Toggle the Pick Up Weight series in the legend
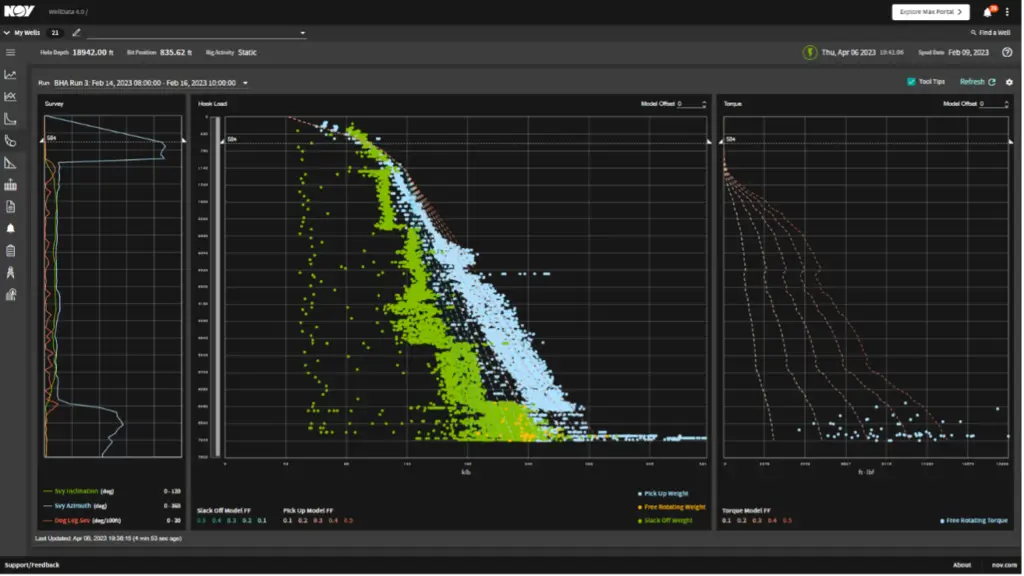 [664, 494]
